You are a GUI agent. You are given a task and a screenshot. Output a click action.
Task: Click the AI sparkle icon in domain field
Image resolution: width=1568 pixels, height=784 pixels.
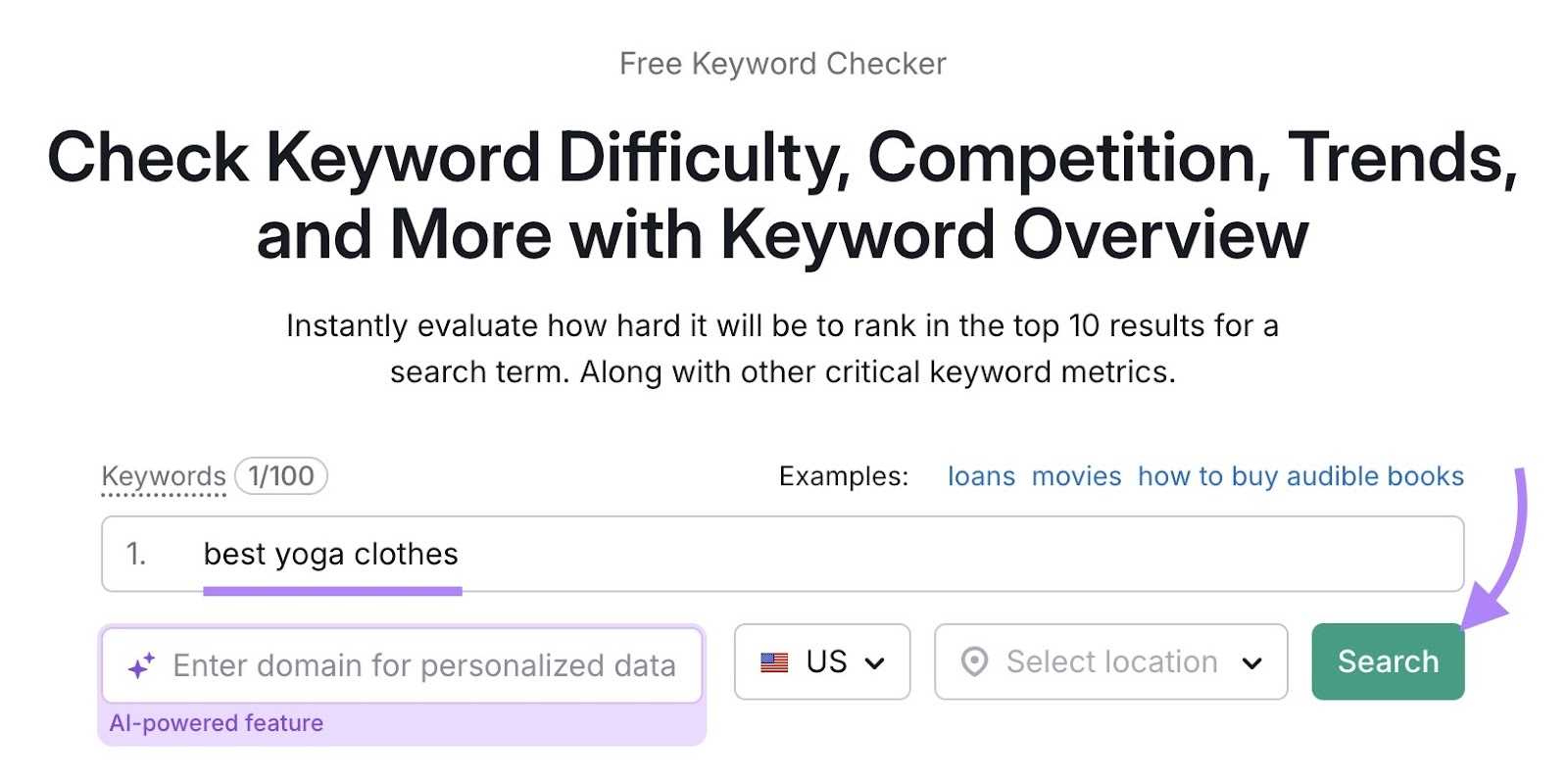(x=141, y=664)
